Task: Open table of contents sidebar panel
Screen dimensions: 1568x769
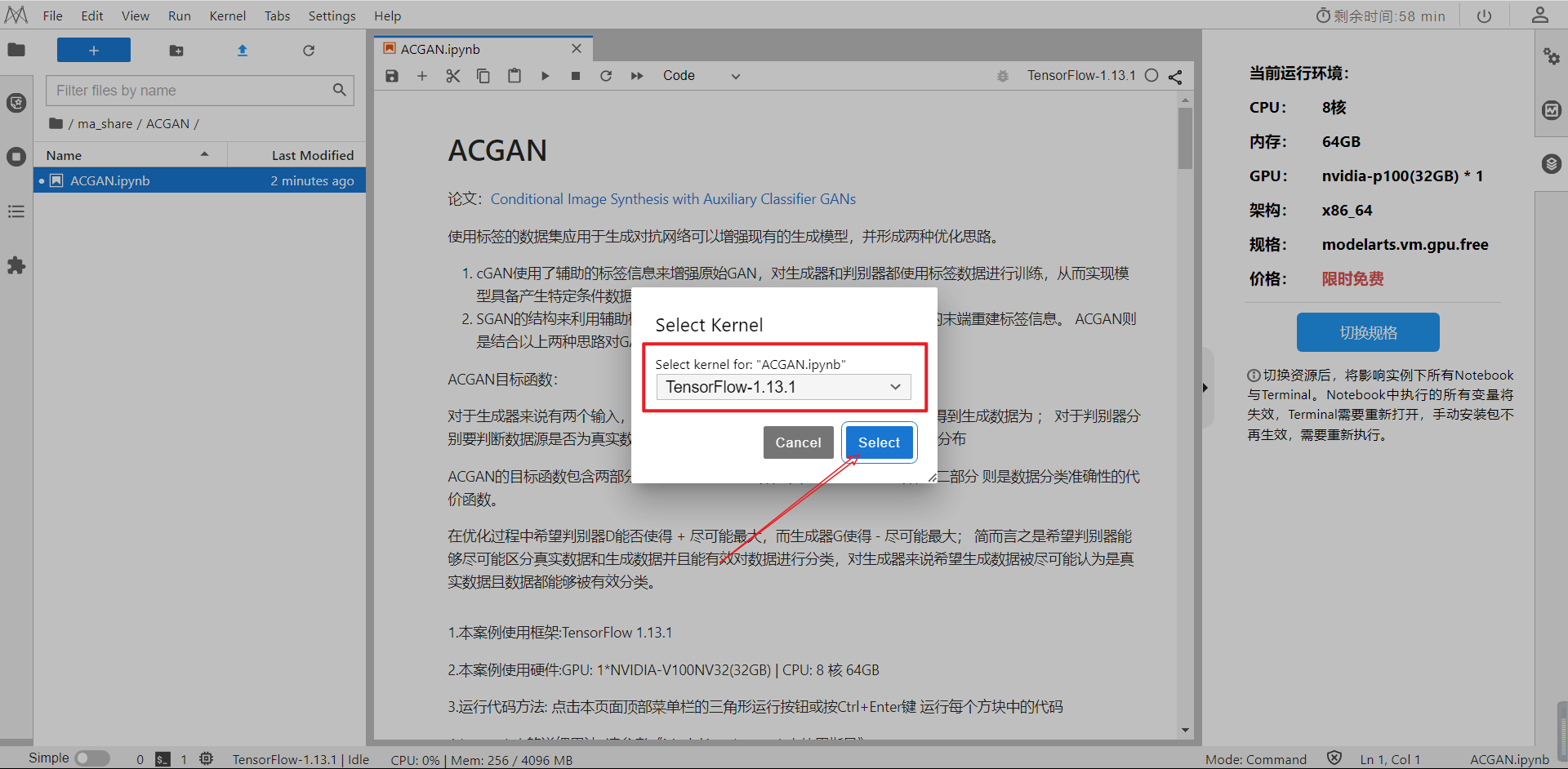Action: [16, 211]
